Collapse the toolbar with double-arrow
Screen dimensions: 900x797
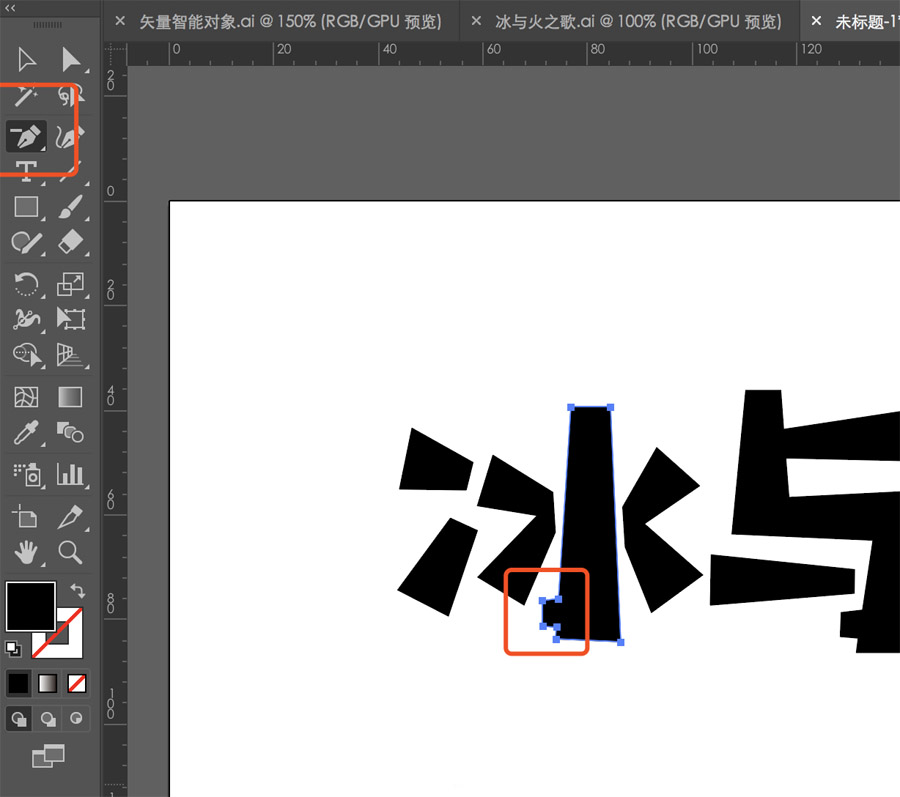point(10,8)
